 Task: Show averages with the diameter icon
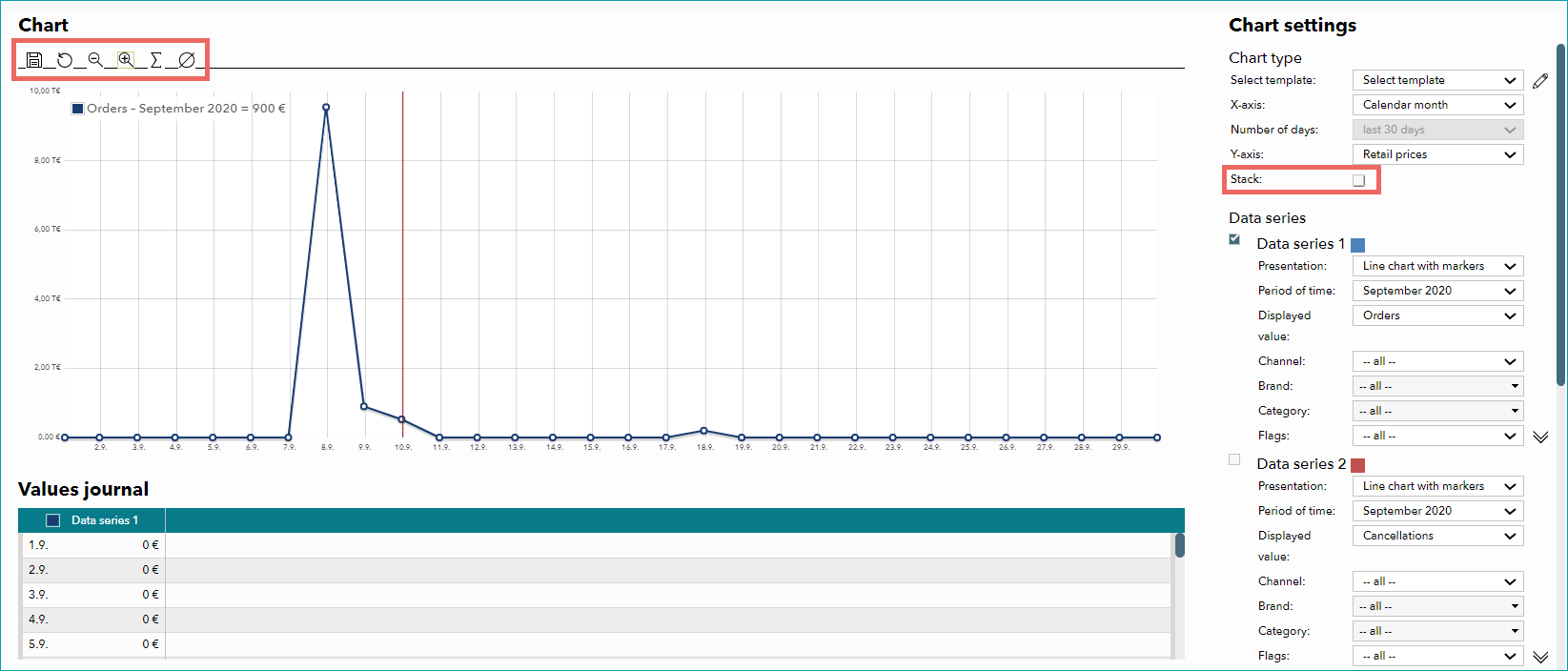click(x=187, y=60)
